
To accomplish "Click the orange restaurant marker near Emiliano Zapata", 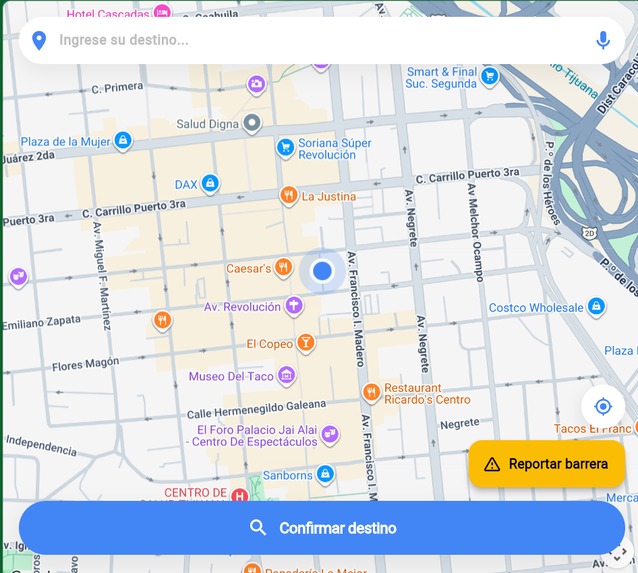I will (162, 321).
